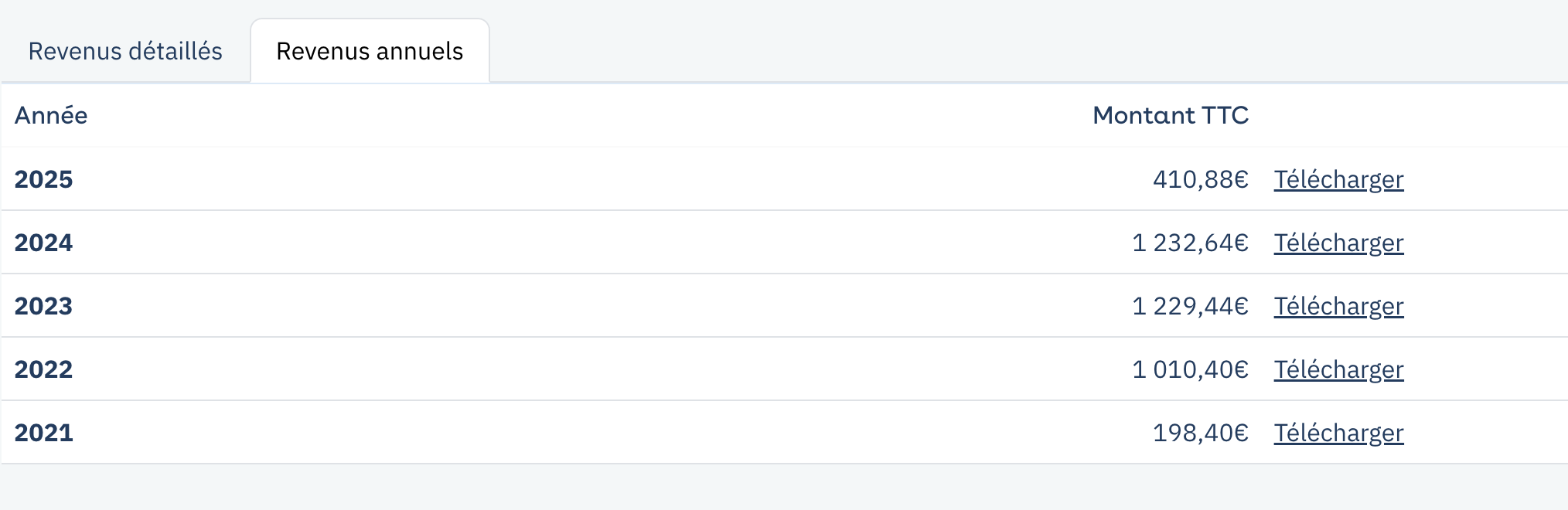
Task: Click the 1 010,40€ amount cell
Action: [1191, 369]
